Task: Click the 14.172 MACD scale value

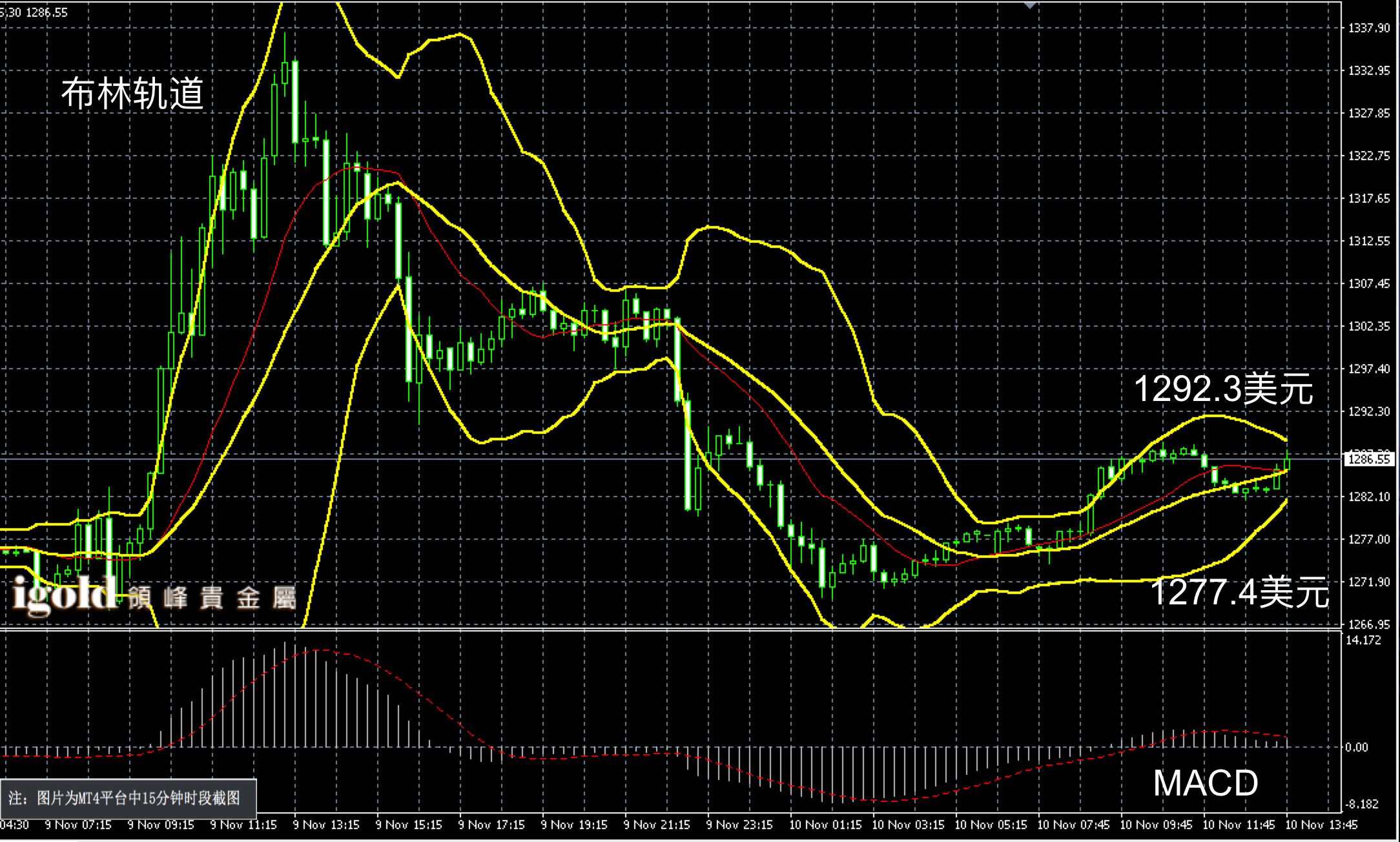Action: 1363,640
